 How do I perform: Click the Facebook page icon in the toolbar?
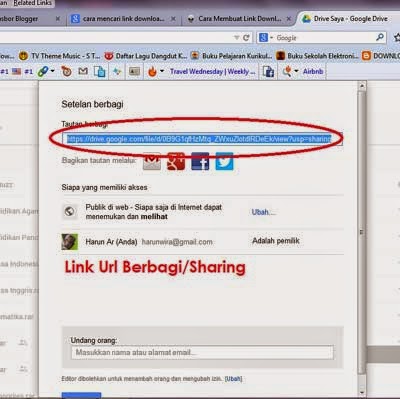(x=268, y=71)
